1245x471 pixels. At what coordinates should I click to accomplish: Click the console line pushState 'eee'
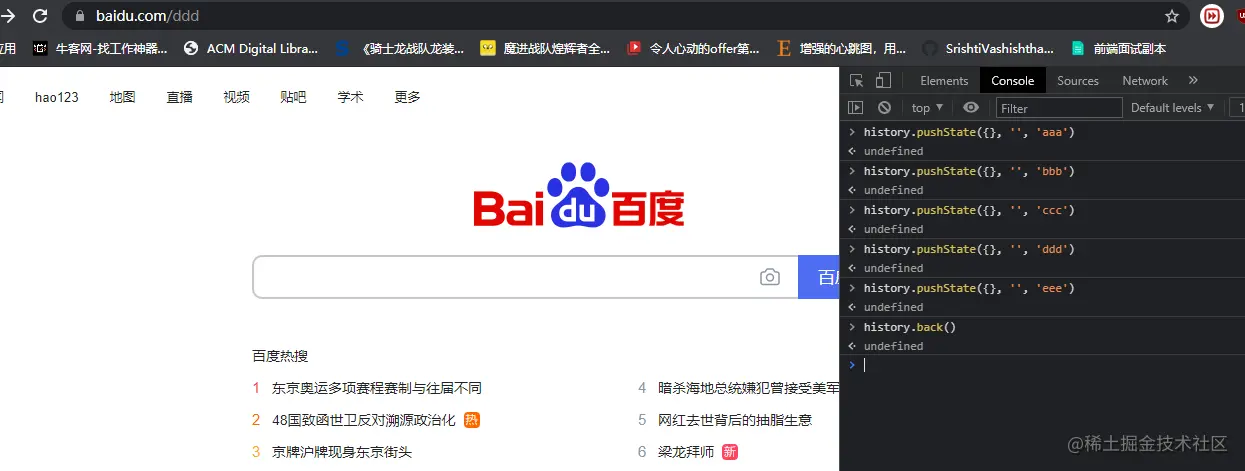pos(969,288)
